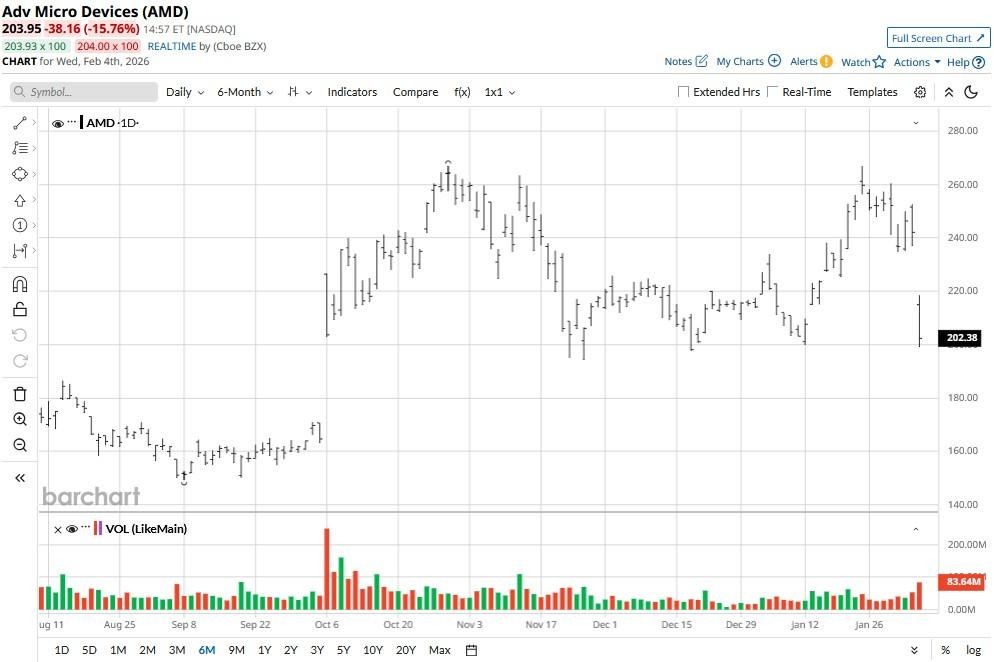Open VOL indicator more options dots
The width and height of the screenshot is (994, 662).
point(86,527)
